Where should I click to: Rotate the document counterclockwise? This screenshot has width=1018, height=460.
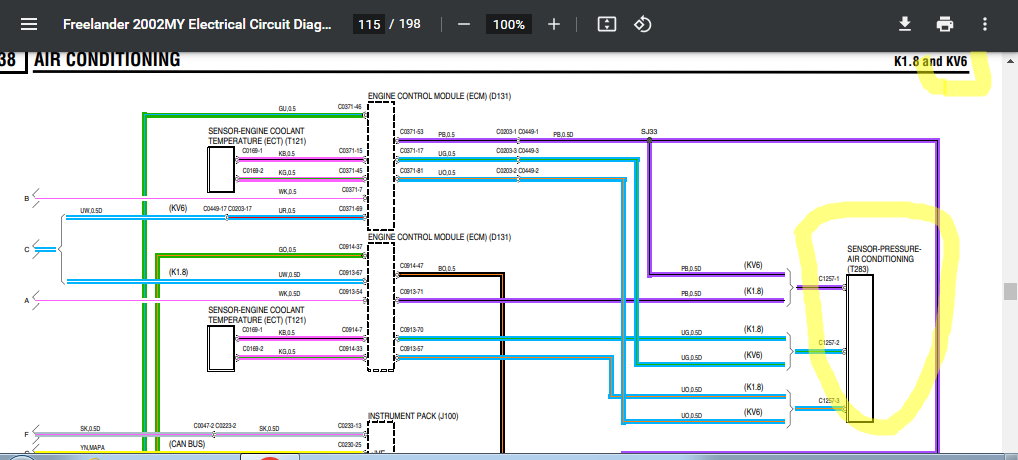pos(642,25)
